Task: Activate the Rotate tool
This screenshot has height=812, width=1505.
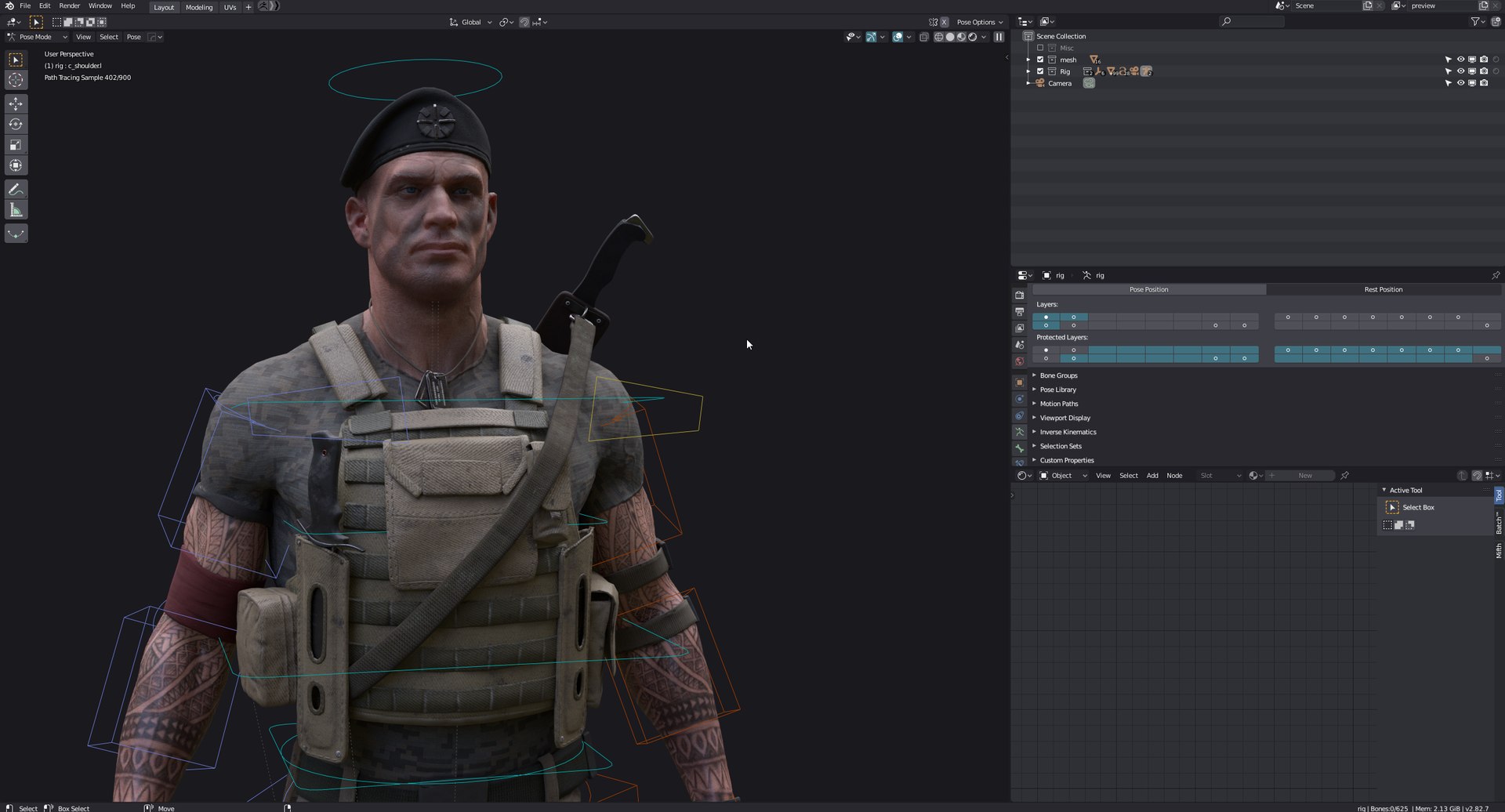Action: click(16, 125)
